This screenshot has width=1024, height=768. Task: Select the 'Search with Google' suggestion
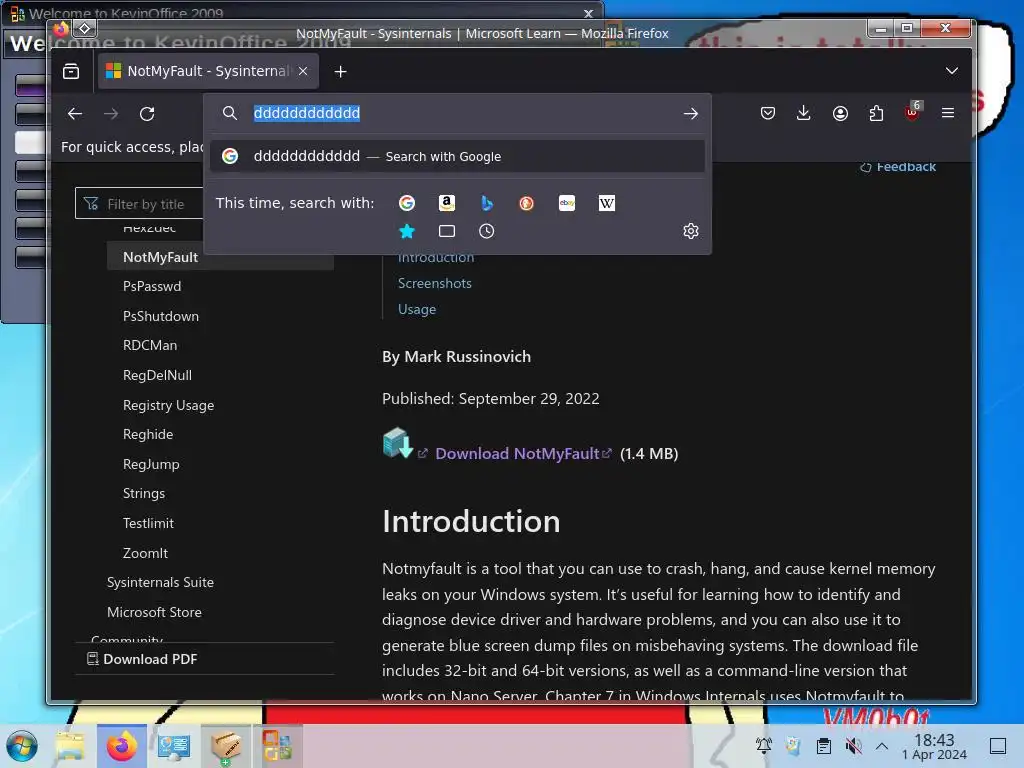point(457,156)
